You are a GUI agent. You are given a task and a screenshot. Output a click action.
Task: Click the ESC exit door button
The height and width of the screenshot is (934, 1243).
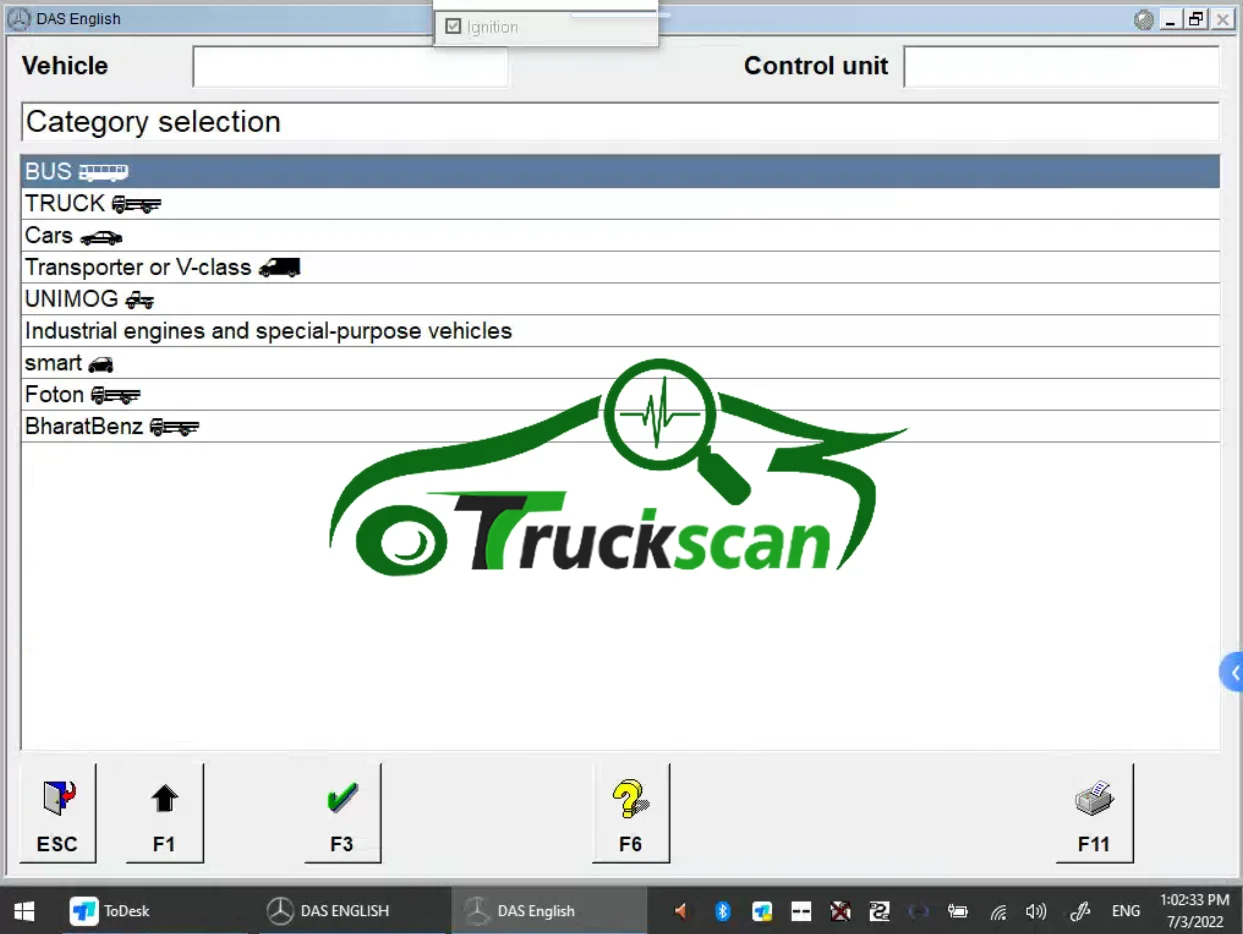(58, 813)
